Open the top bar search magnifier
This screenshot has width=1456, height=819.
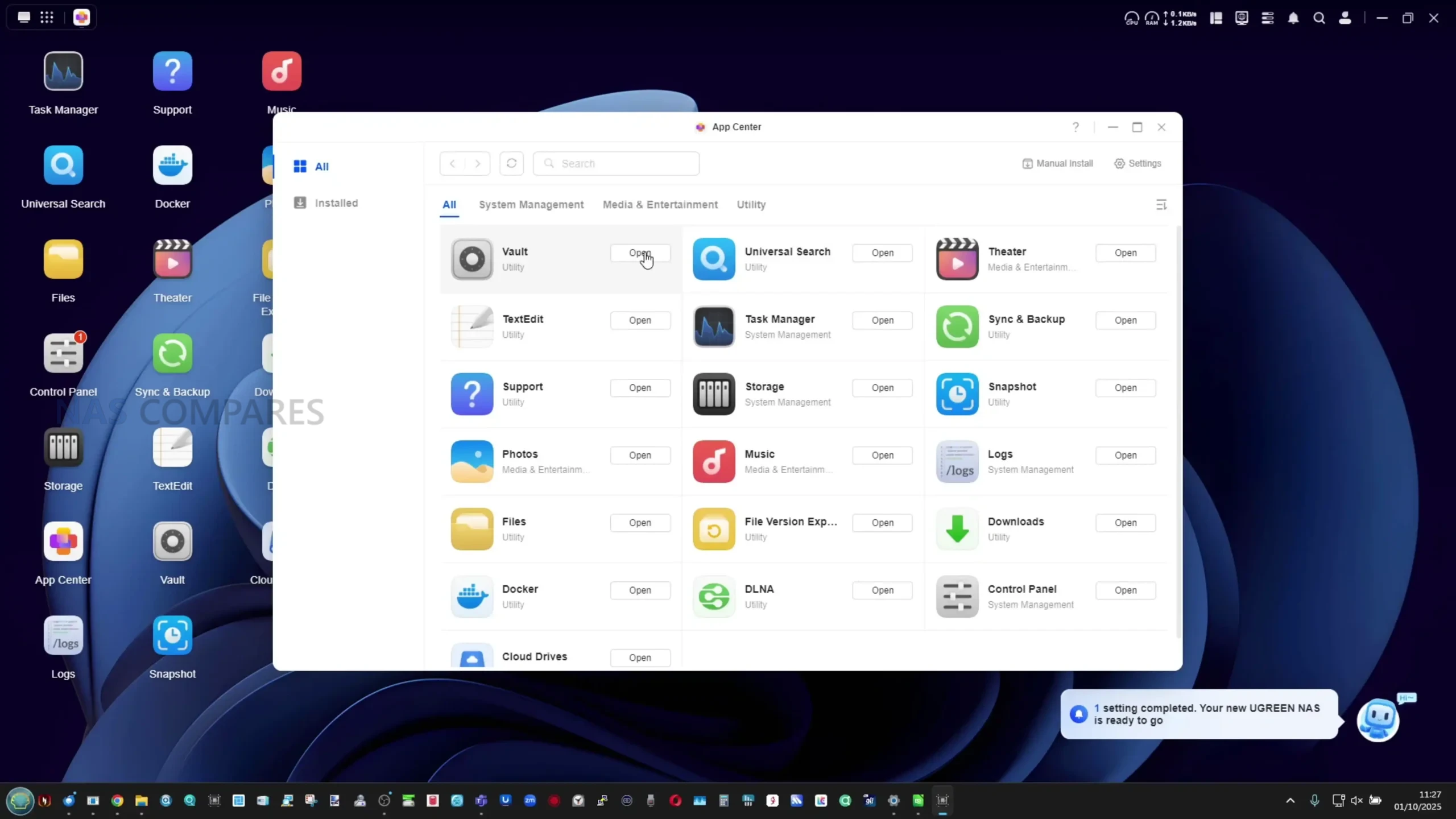(x=1319, y=18)
